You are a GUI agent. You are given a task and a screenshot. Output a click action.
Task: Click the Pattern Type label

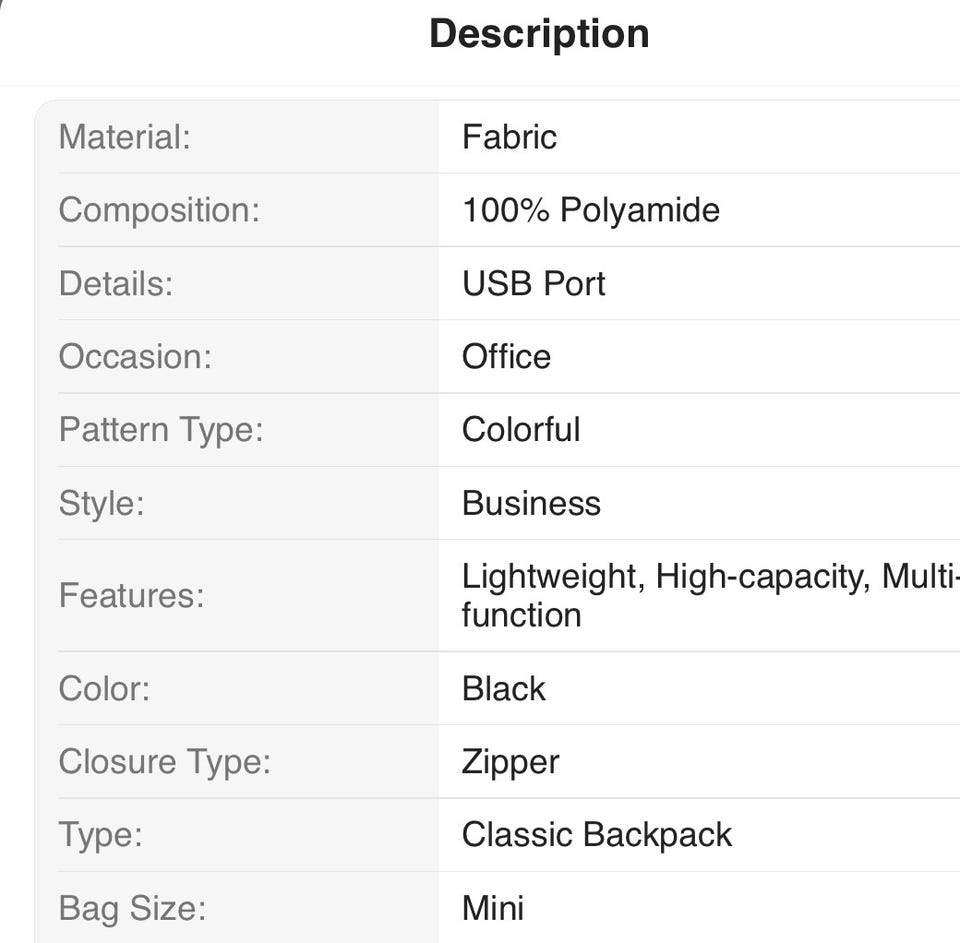click(x=160, y=430)
